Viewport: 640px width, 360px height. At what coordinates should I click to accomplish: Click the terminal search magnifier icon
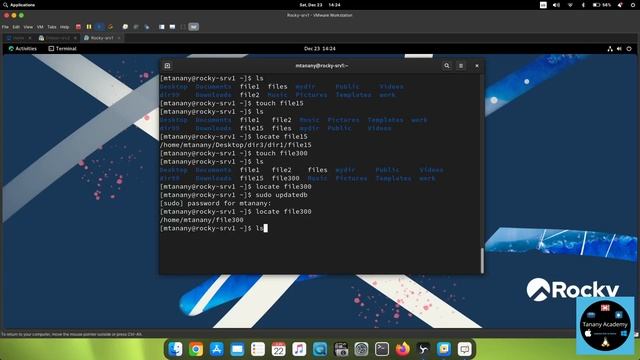pyautogui.click(x=447, y=66)
